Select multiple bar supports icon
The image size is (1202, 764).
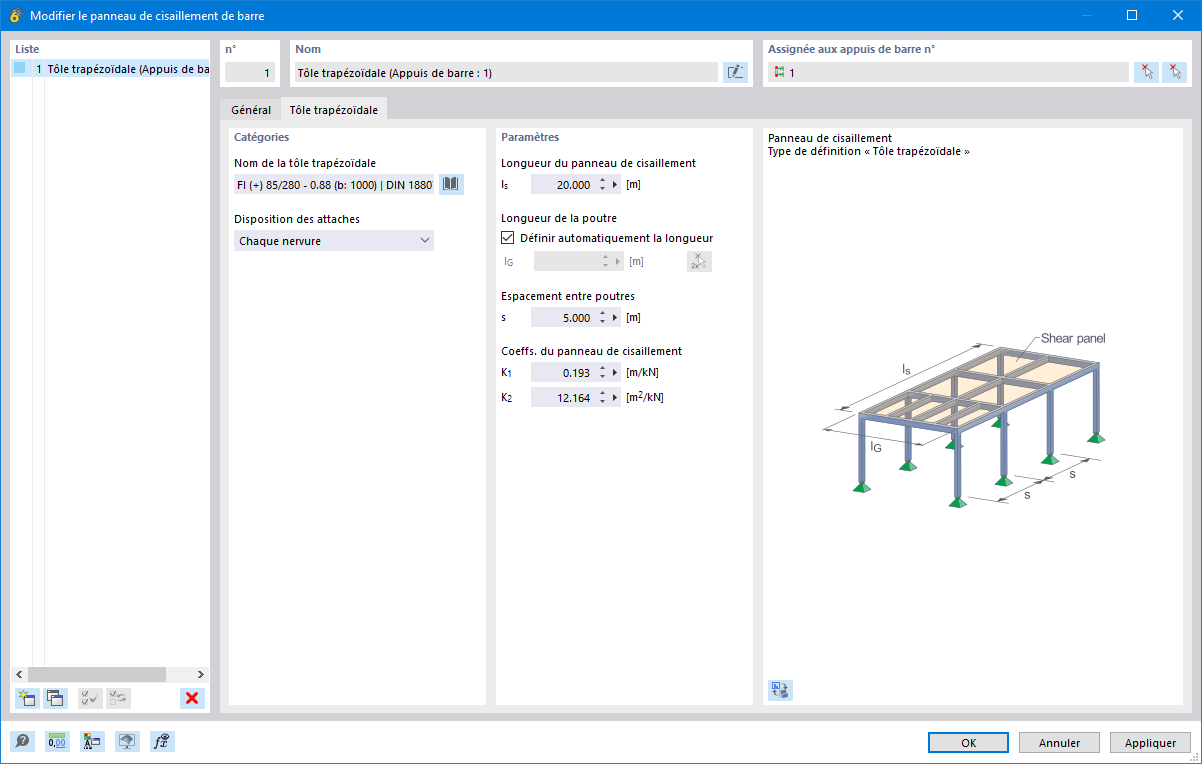pyautogui.click(x=1173, y=72)
